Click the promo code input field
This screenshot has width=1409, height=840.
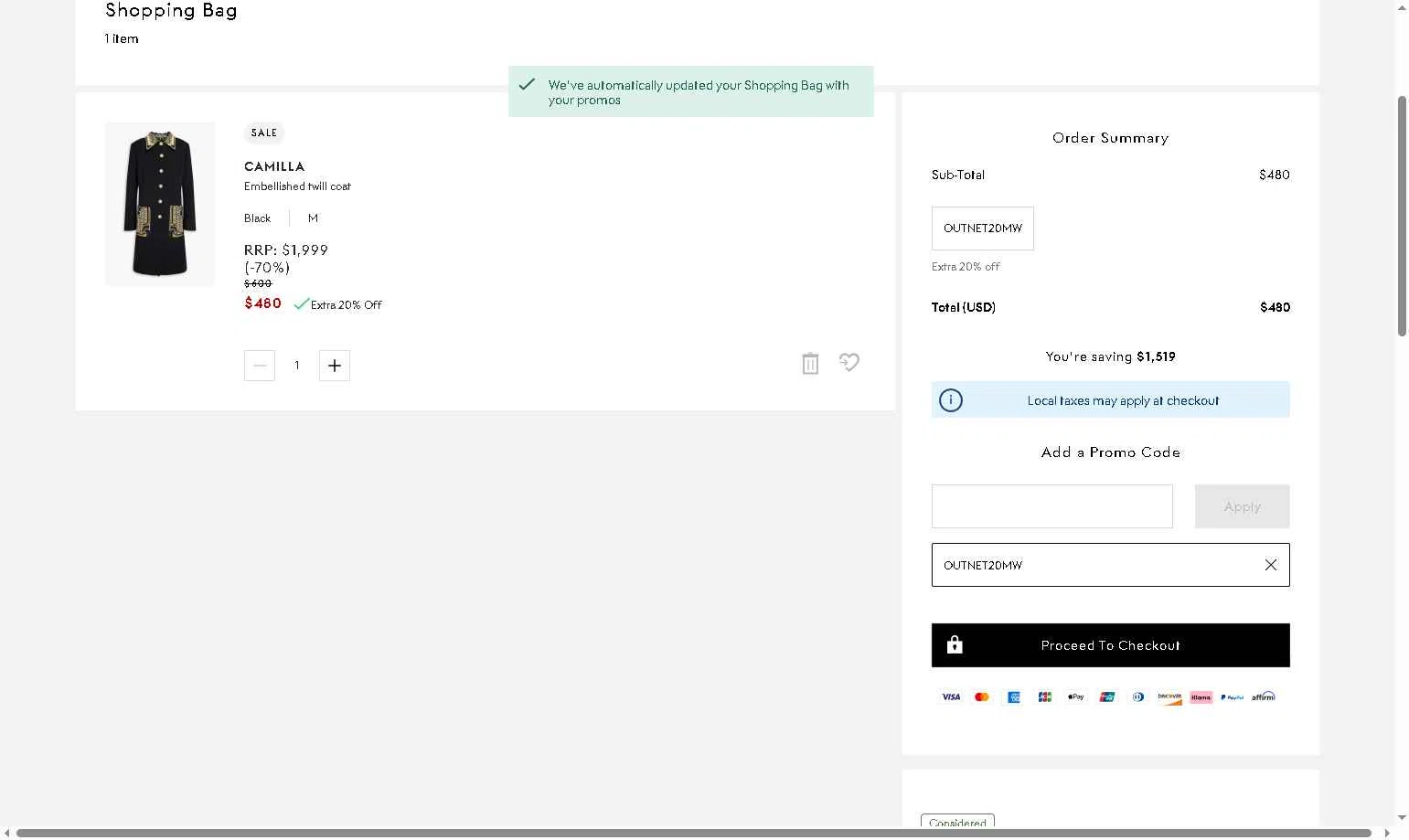click(x=1052, y=506)
